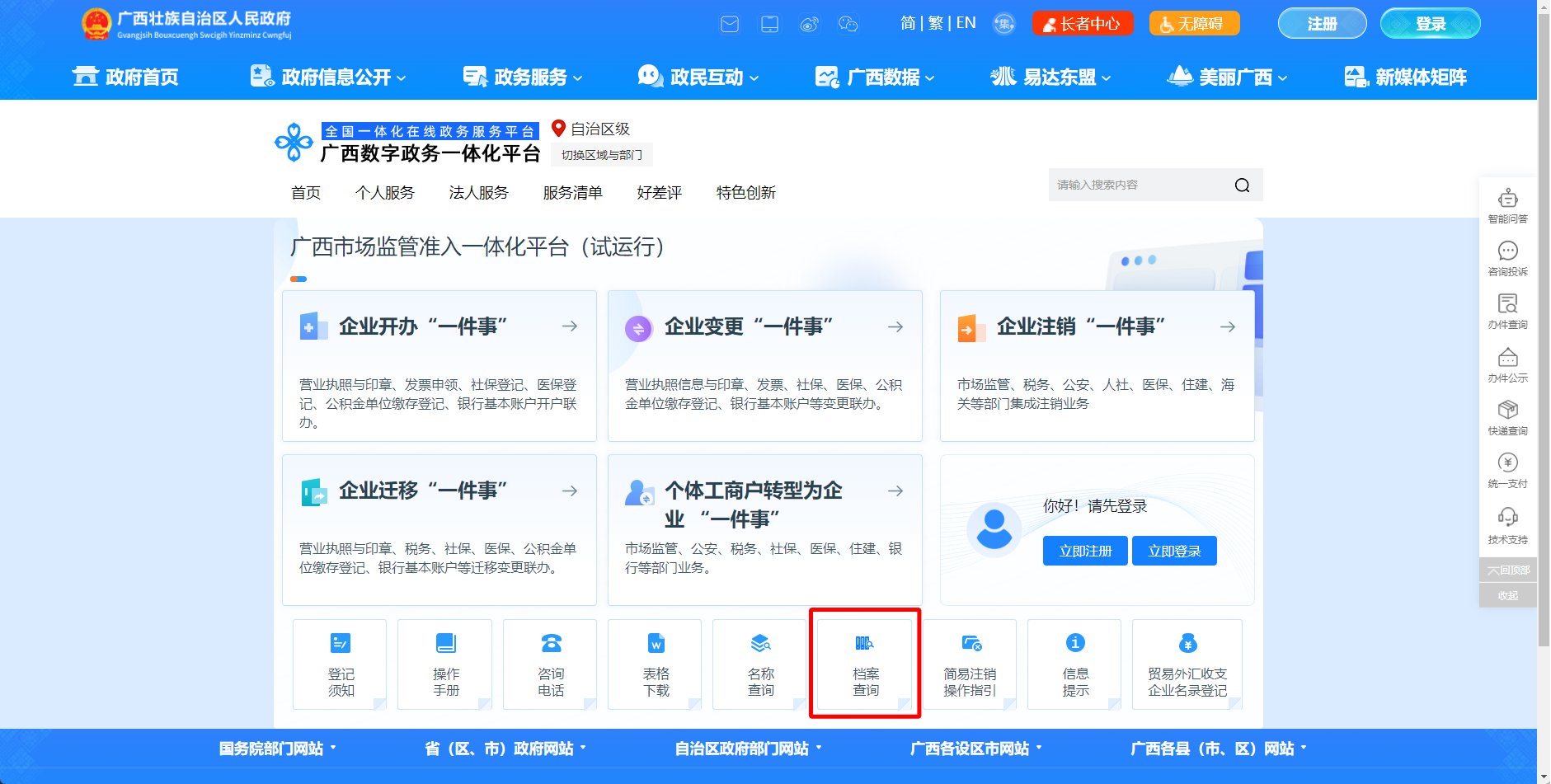1551x784 pixels.
Task: Open 咨询电话 telephone tile
Action: pyautogui.click(x=551, y=664)
